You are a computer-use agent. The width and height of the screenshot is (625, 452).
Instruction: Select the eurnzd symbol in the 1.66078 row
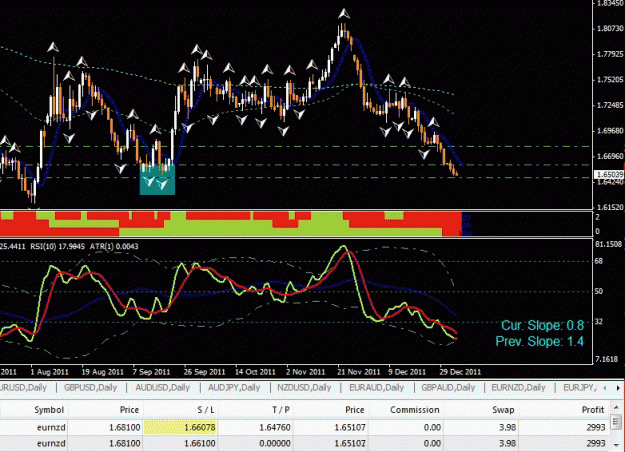coord(51,427)
